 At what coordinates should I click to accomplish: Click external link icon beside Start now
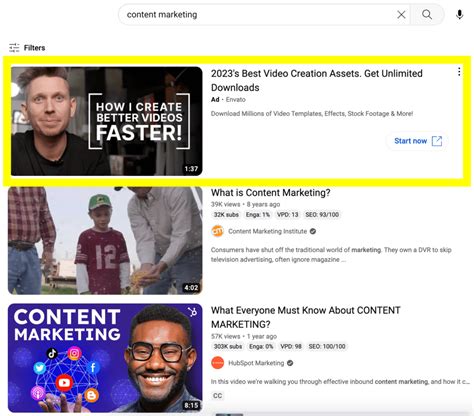point(437,141)
